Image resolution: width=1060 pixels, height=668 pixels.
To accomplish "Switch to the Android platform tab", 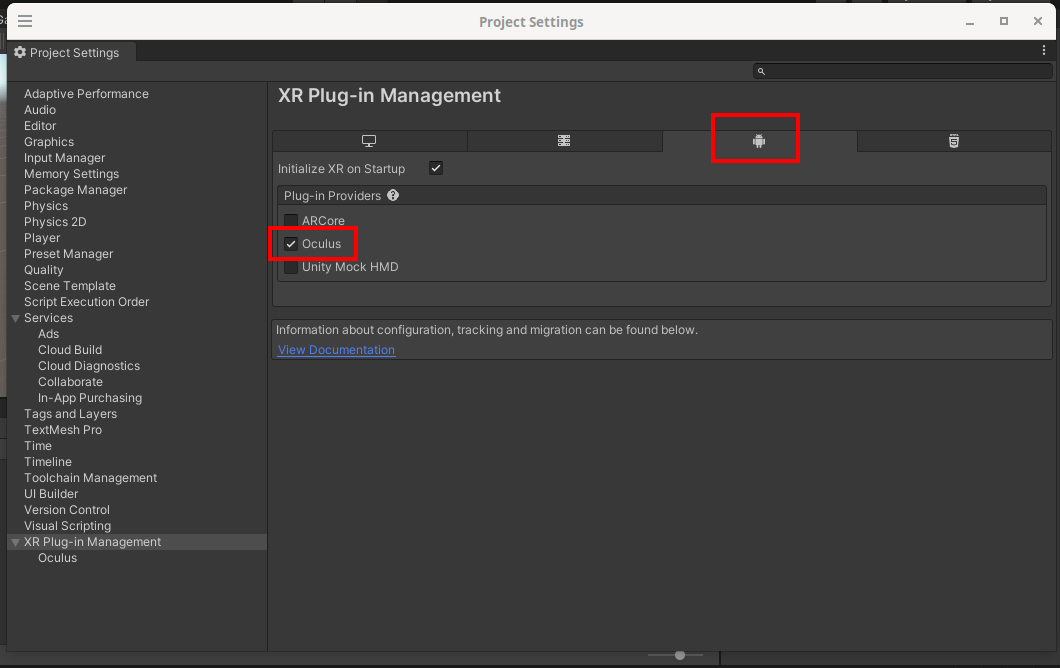I will pyautogui.click(x=758, y=141).
